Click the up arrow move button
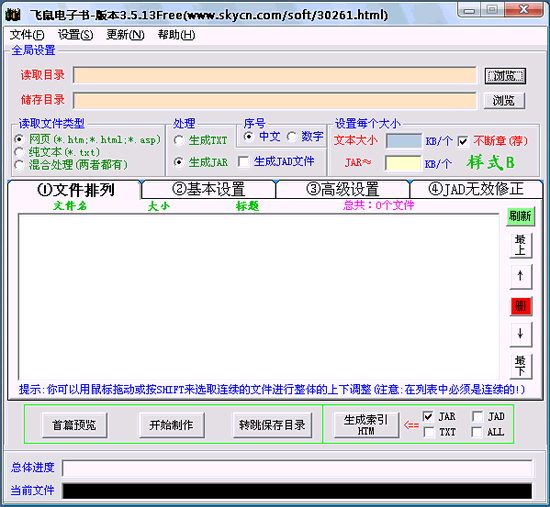The height and width of the screenshot is (507, 550). 521,276
